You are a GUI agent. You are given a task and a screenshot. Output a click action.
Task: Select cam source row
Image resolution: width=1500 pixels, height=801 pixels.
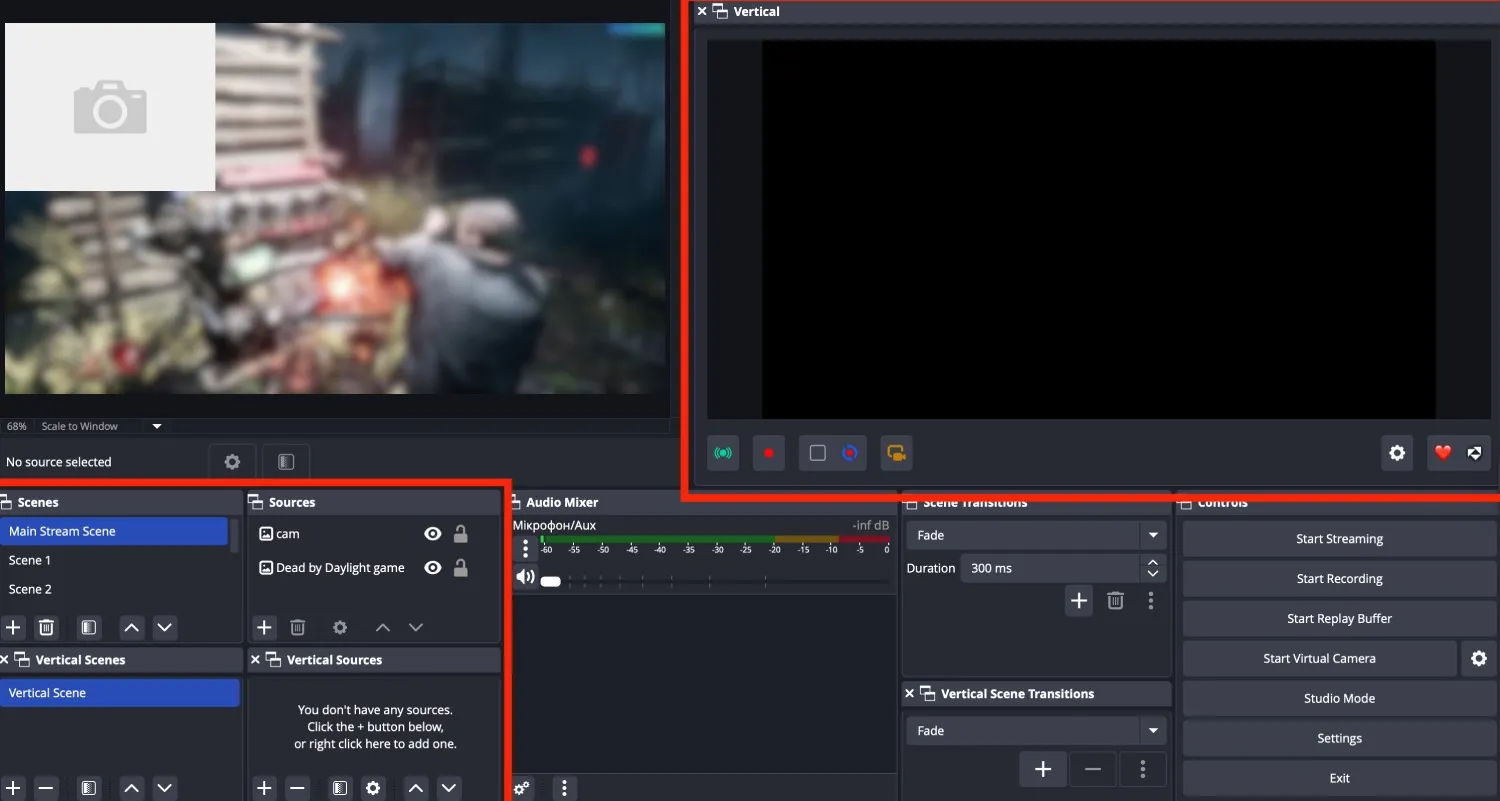373,534
